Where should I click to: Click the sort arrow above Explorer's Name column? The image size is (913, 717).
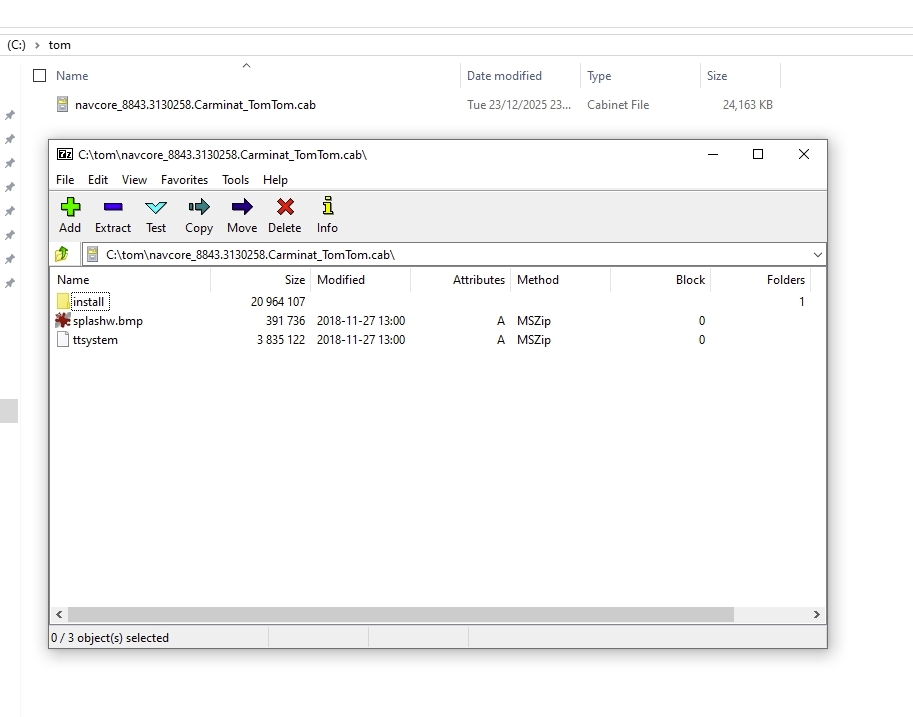tap(246, 65)
